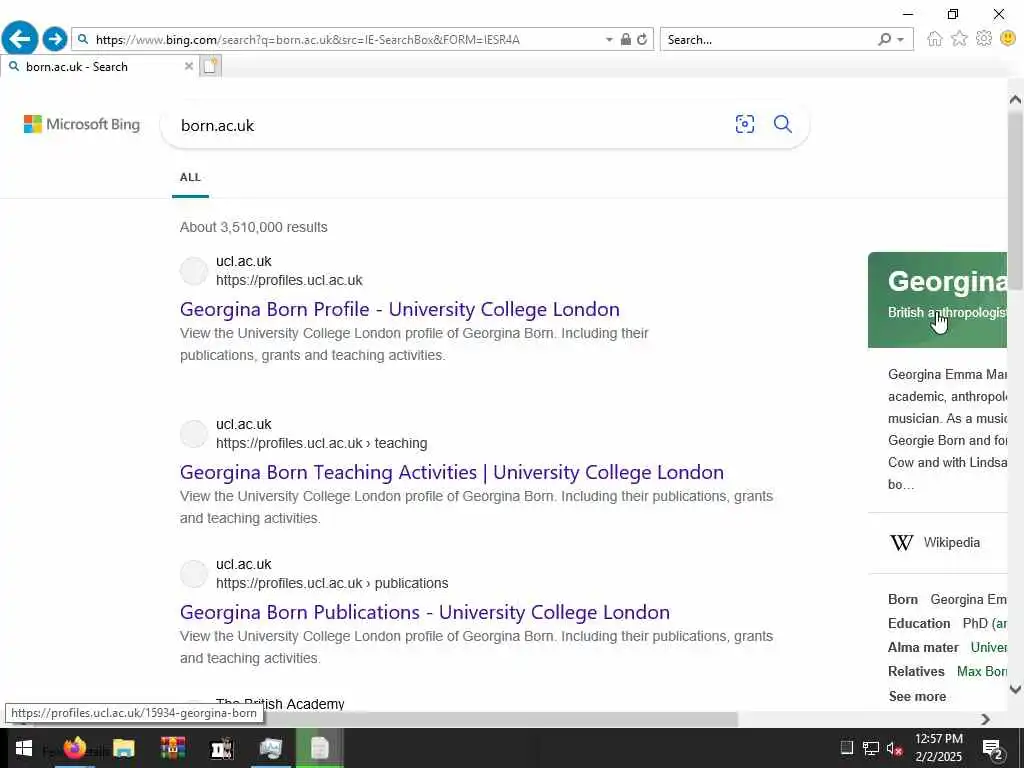This screenshot has height=768, width=1024.
Task: Open Georgina Born Teaching Activities link
Action: click(451, 472)
